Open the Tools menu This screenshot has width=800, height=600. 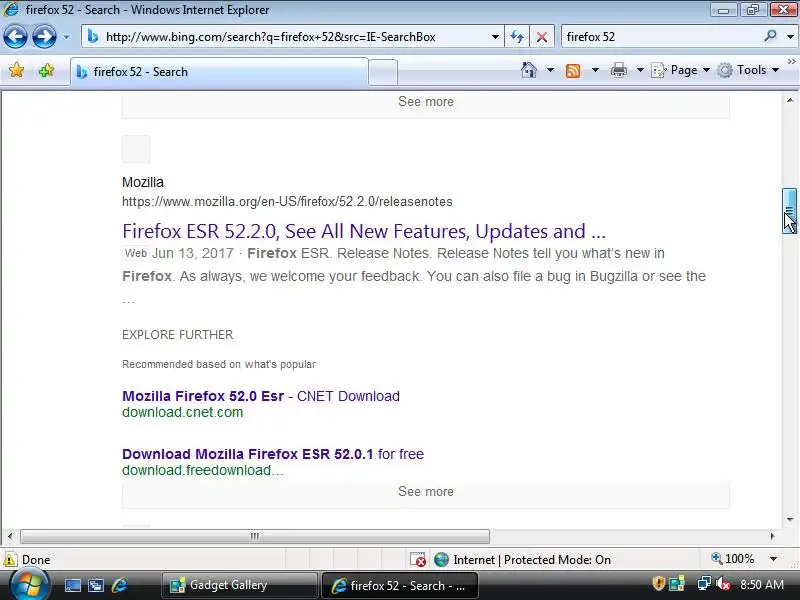(x=748, y=70)
